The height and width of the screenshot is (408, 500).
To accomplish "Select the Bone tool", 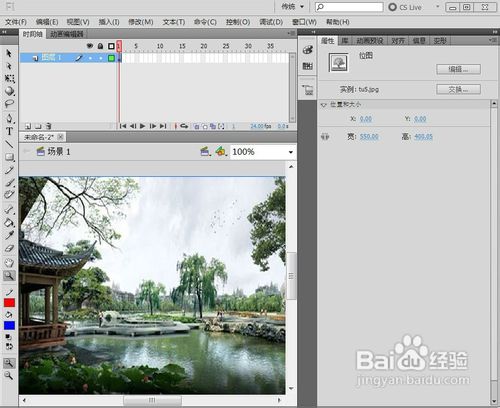I will point(9,210).
